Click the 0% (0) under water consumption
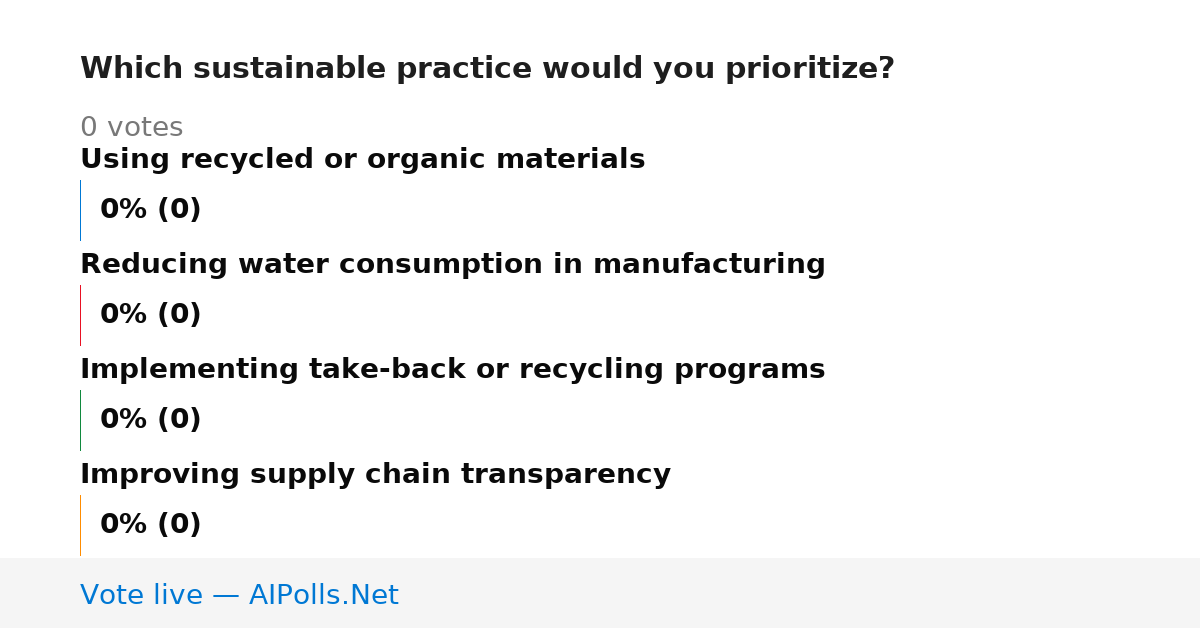1200x628 pixels. (x=150, y=315)
